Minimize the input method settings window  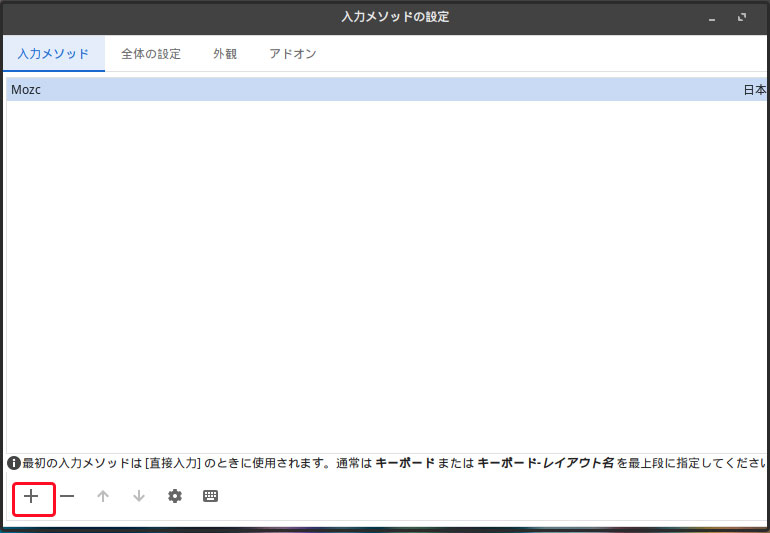pyautogui.click(x=712, y=18)
